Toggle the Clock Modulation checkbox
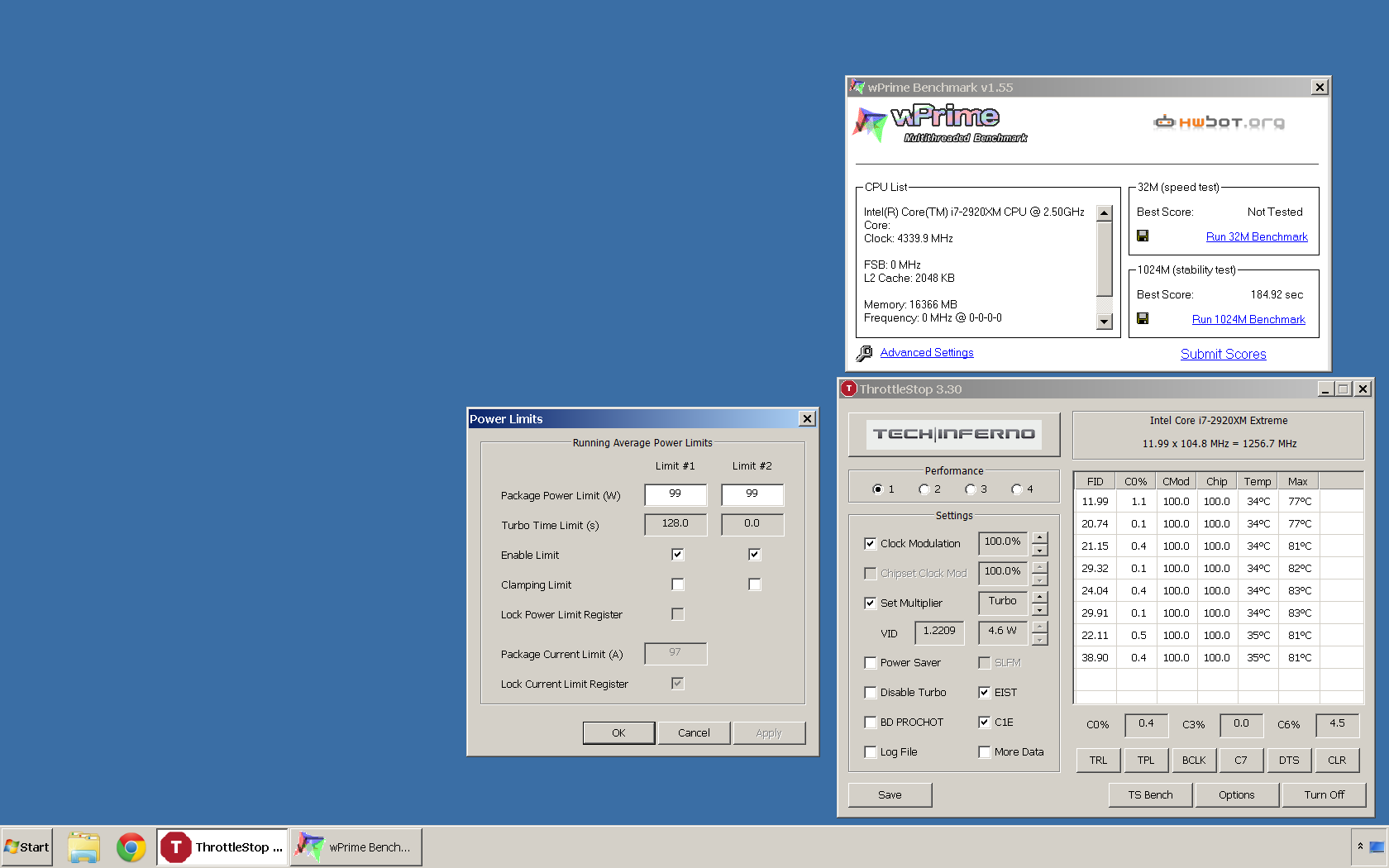Screen dimensions: 1389x868 (x=870, y=543)
